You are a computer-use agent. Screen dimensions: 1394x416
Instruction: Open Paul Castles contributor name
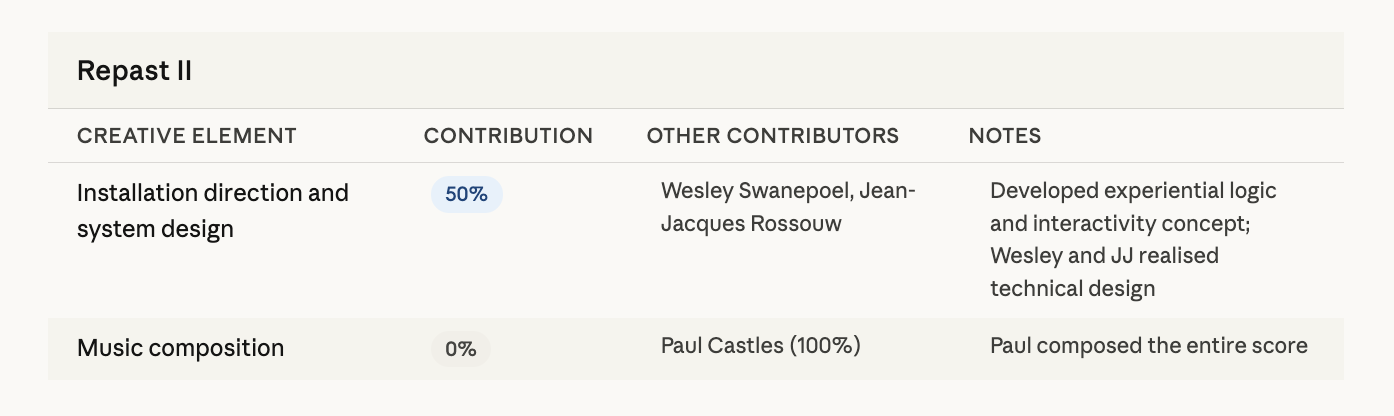[722, 346]
